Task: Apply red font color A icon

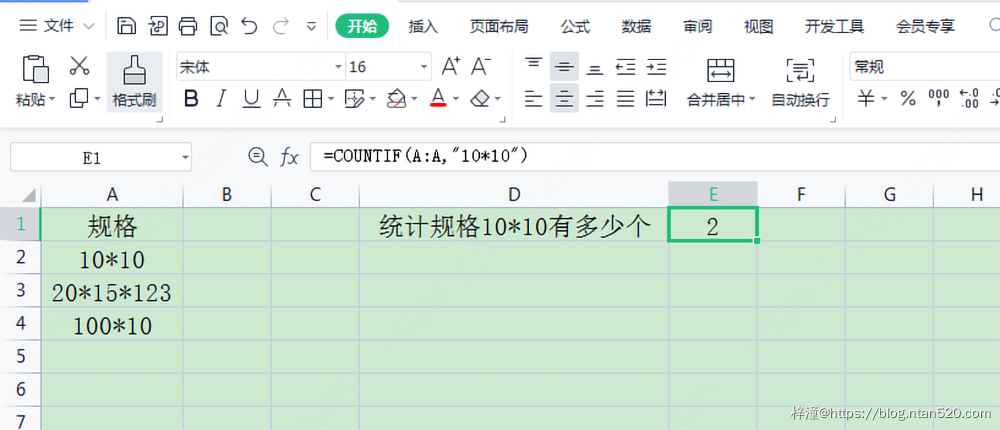Action: 438,98
